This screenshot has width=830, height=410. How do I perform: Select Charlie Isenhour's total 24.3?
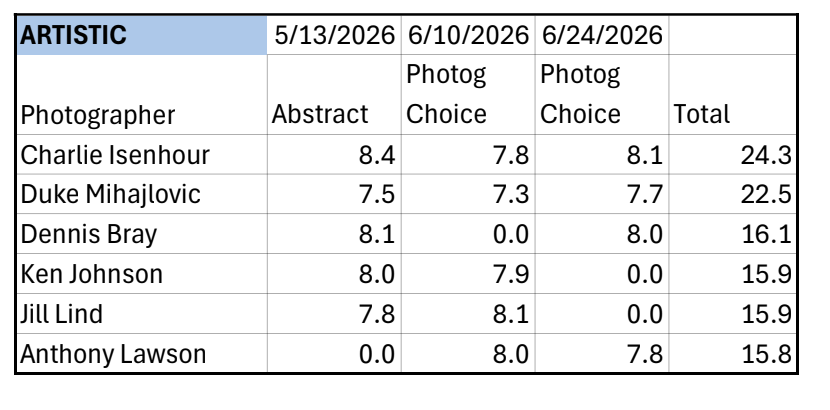click(x=733, y=154)
